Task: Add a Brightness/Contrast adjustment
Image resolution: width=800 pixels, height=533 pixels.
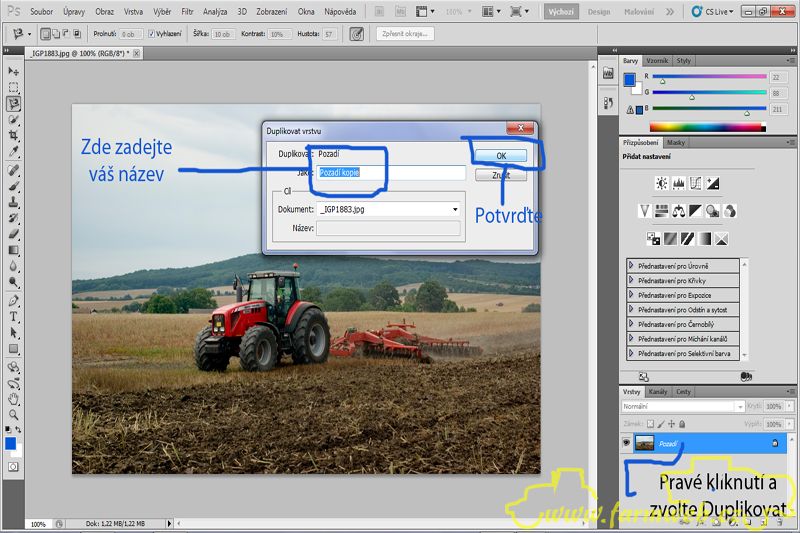Action: tap(661, 184)
